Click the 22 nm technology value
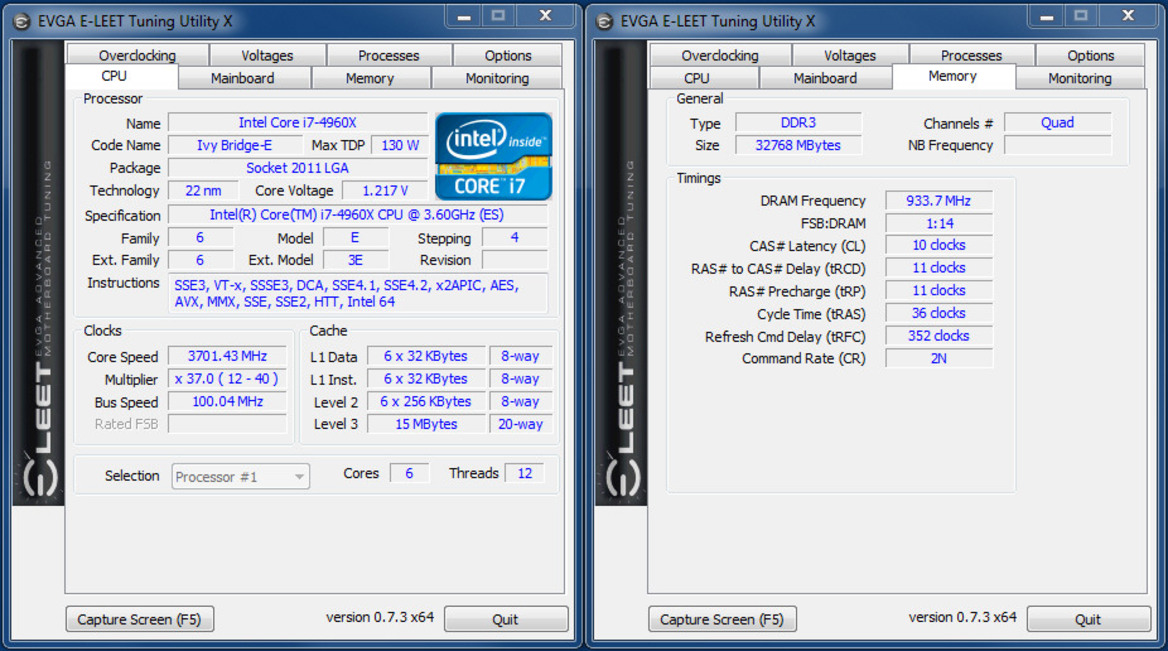The height and width of the screenshot is (651, 1168). pyautogui.click(x=203, y=191)
